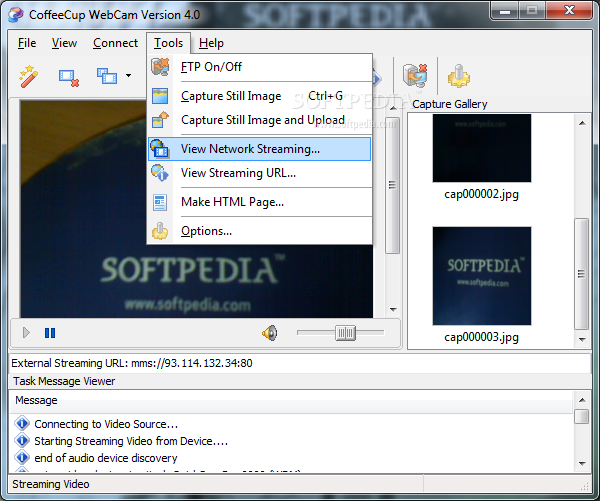Image resolution: width=600 pixels, height=501 pixels.
Task: Click the disconnect video source toolbar icon
Action: (69, 78)
